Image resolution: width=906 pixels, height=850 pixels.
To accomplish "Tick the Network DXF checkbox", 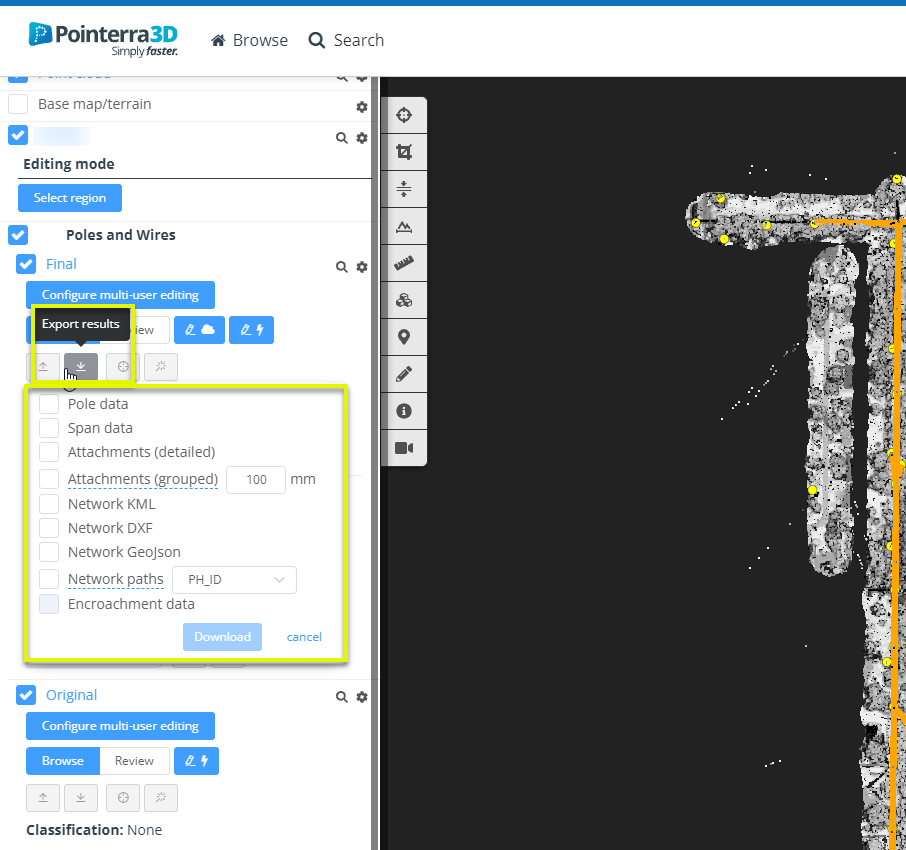I will click(49, 528).
